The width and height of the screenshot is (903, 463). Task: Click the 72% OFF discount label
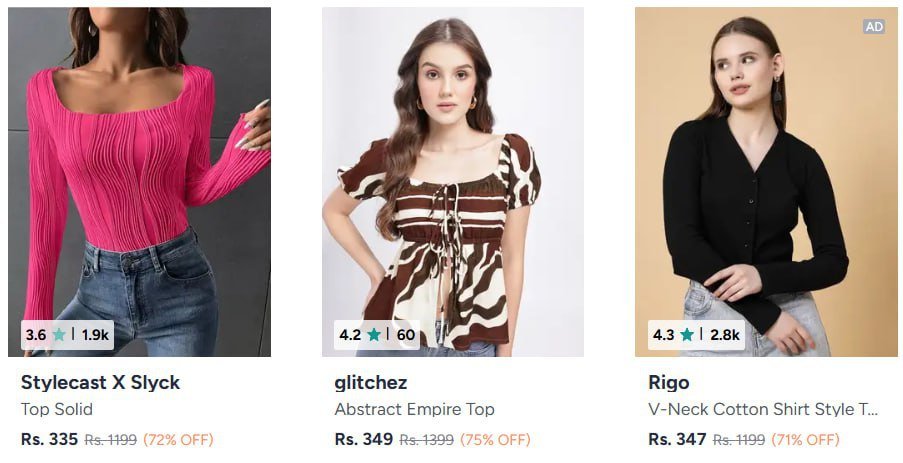(178, 440)
